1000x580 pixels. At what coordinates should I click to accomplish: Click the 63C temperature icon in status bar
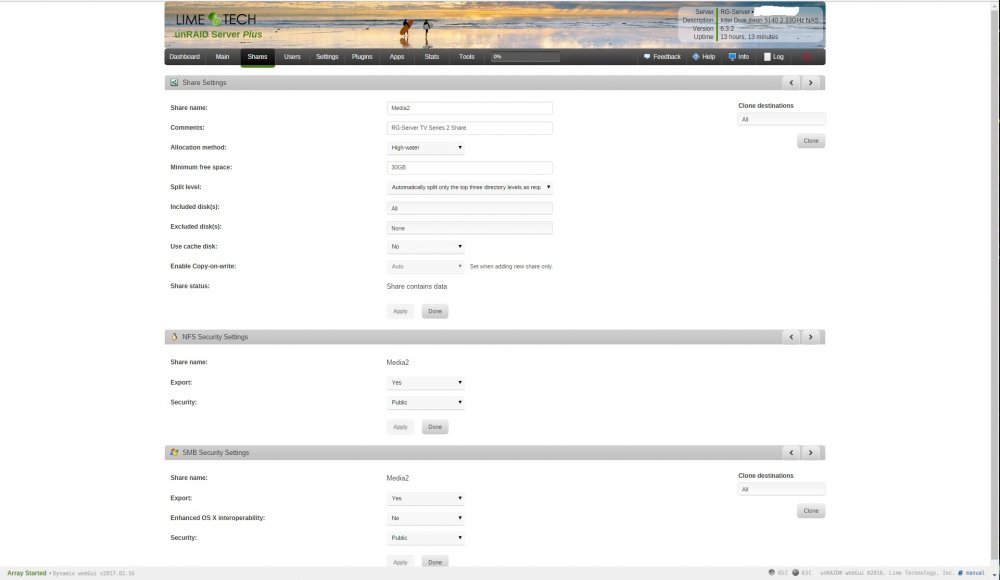tap(795, 572)
